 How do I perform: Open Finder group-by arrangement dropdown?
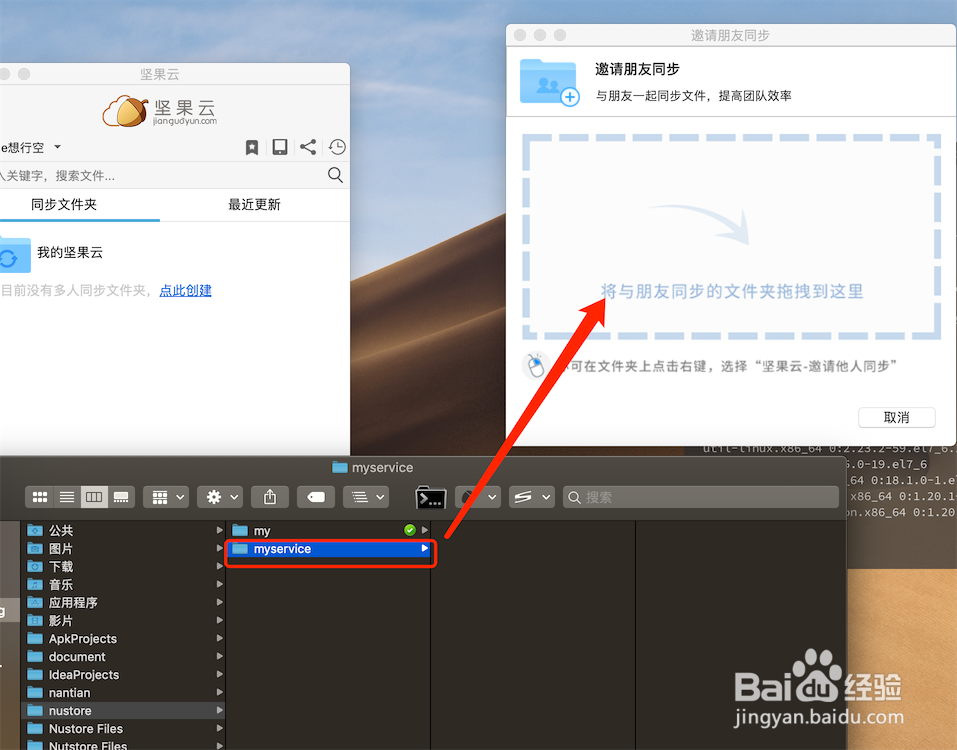(166, 497)
